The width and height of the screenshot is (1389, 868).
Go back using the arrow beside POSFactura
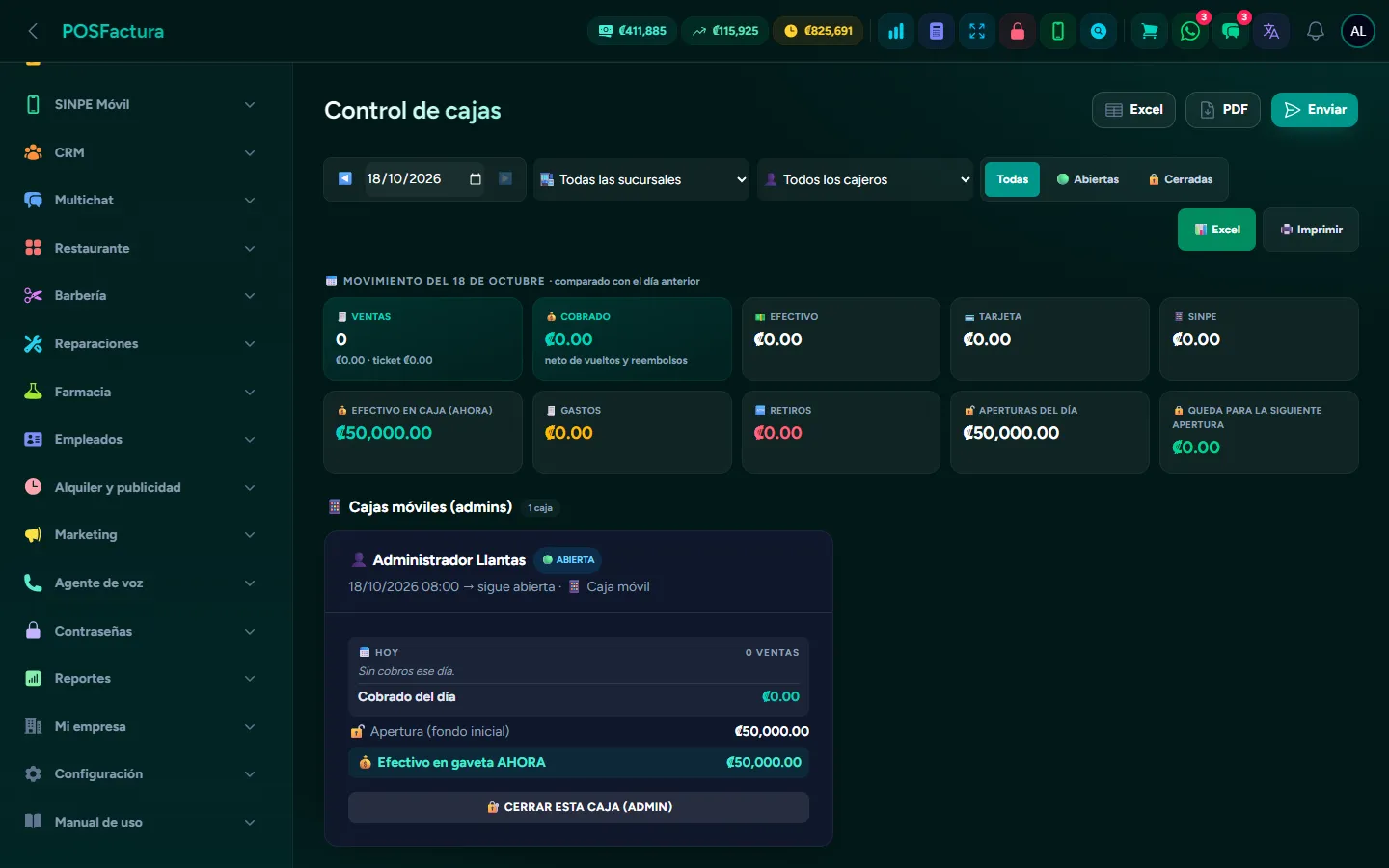point(33,31)
